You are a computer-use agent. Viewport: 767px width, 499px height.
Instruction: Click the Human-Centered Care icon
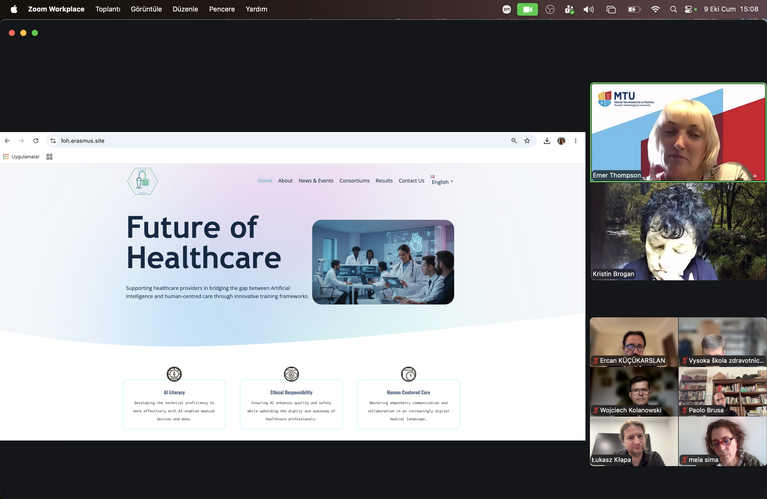(408, 374)
